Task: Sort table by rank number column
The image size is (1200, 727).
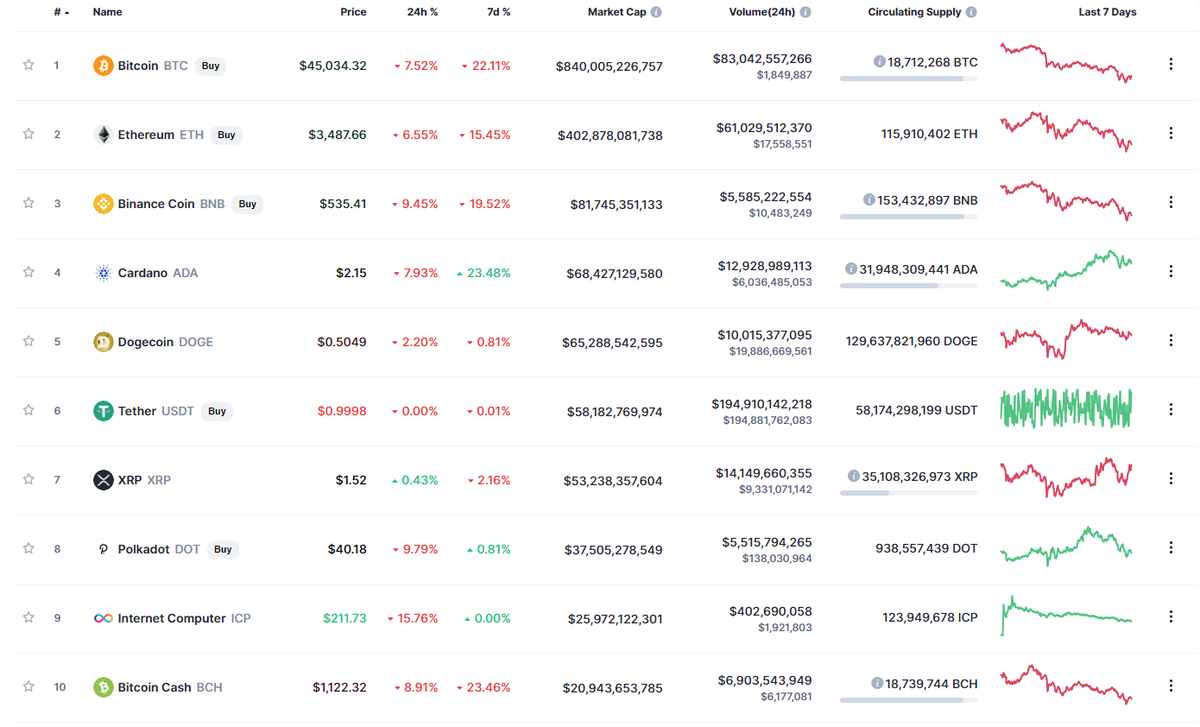Action: 61,13
